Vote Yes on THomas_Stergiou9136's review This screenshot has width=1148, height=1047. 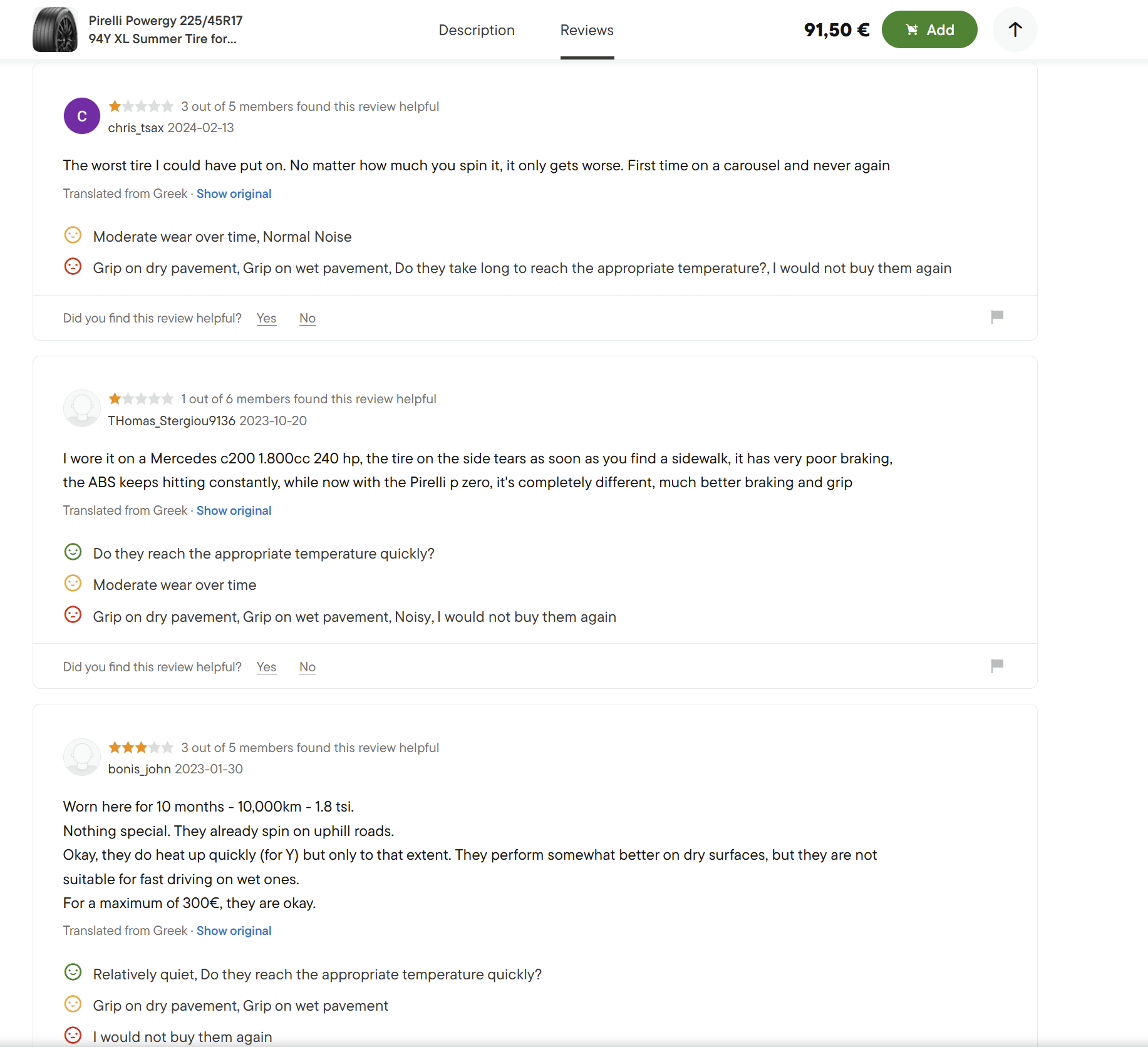[x=266, y=667]
